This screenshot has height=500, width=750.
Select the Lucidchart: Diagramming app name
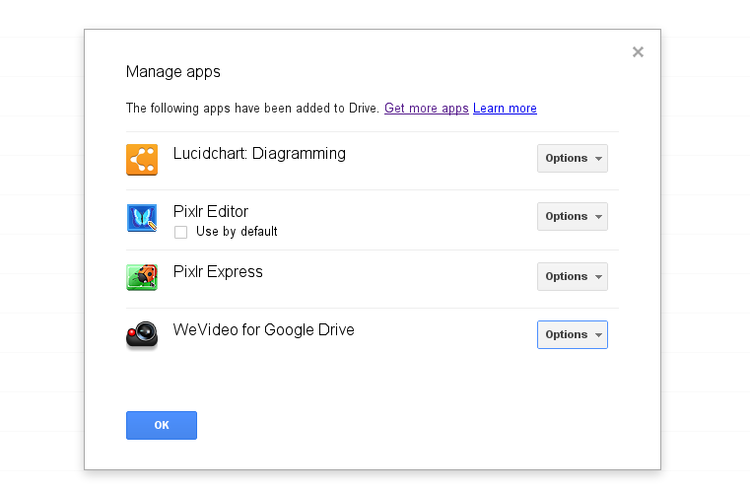click(259, 154)
